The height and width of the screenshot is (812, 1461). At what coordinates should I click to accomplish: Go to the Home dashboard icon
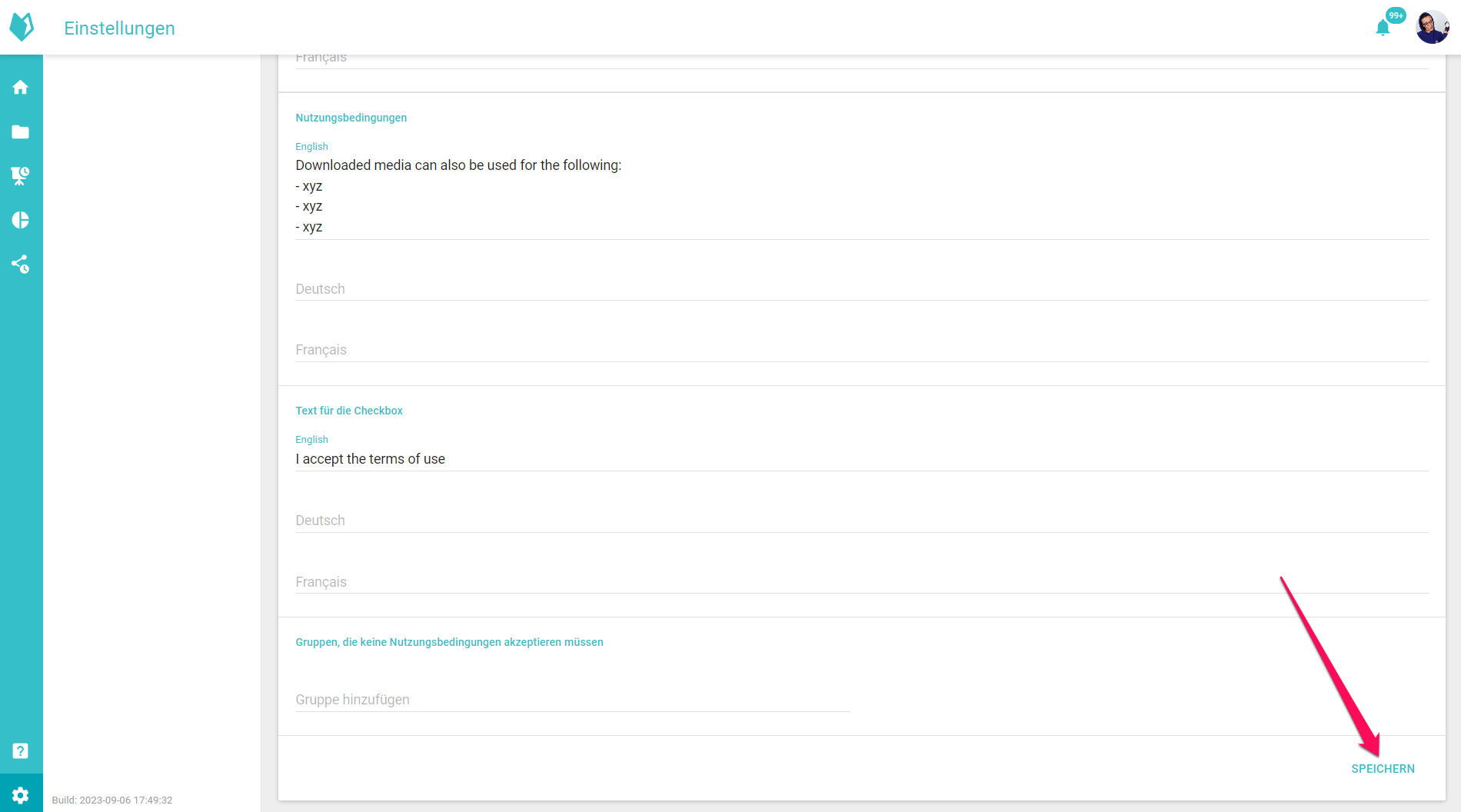tap(21, 88)
